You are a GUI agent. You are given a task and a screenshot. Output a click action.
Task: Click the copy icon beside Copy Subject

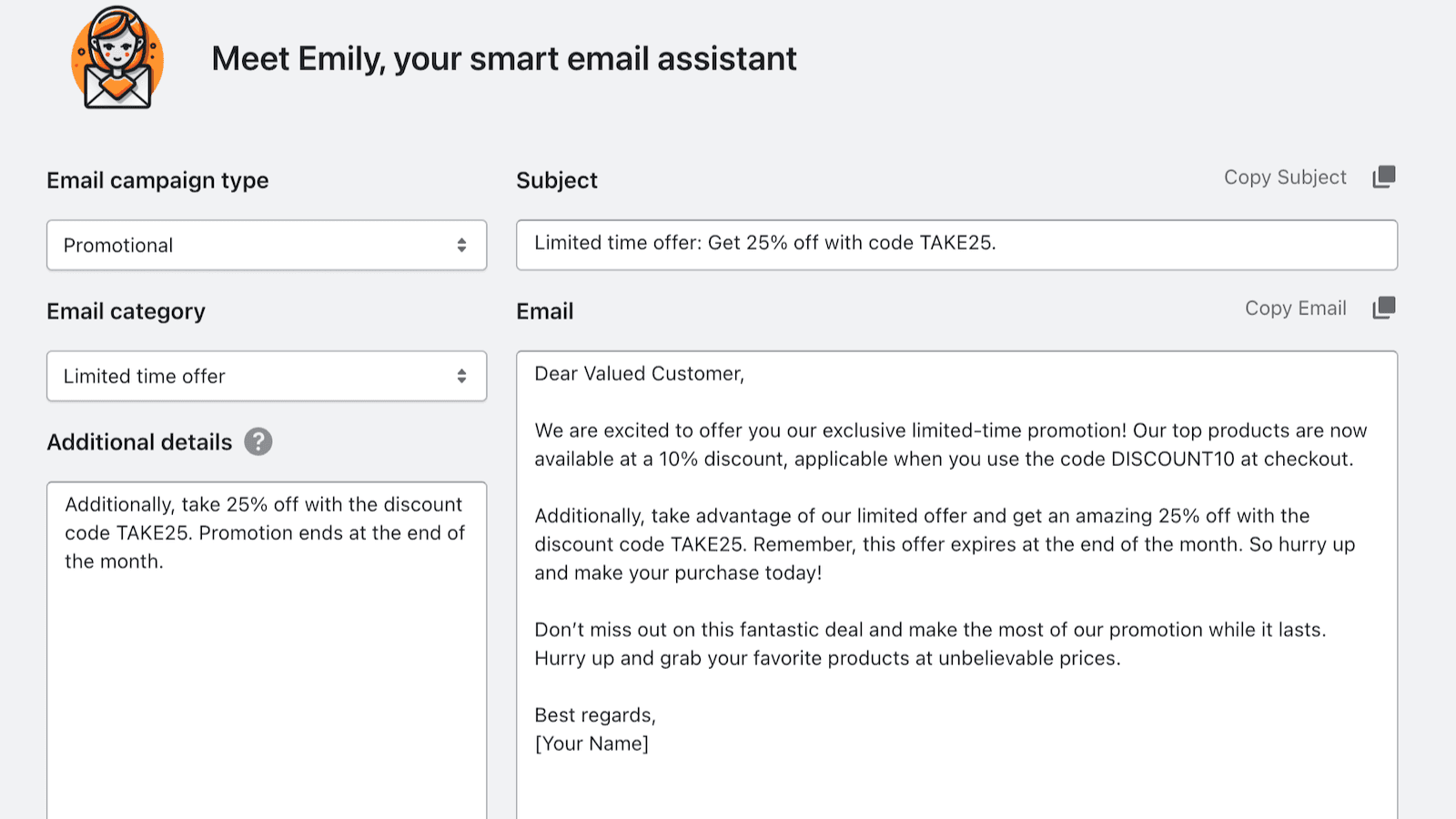point(1383,176)
